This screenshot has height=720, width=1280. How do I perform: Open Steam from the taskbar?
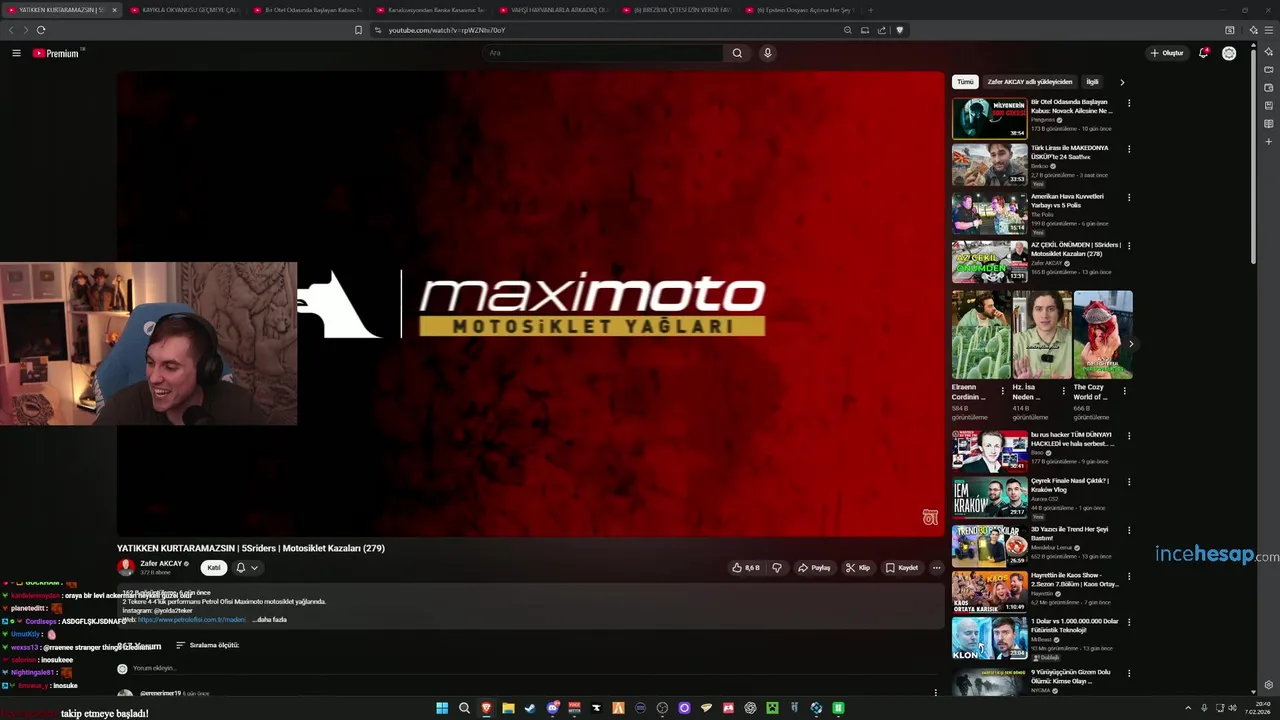point(530,708)
